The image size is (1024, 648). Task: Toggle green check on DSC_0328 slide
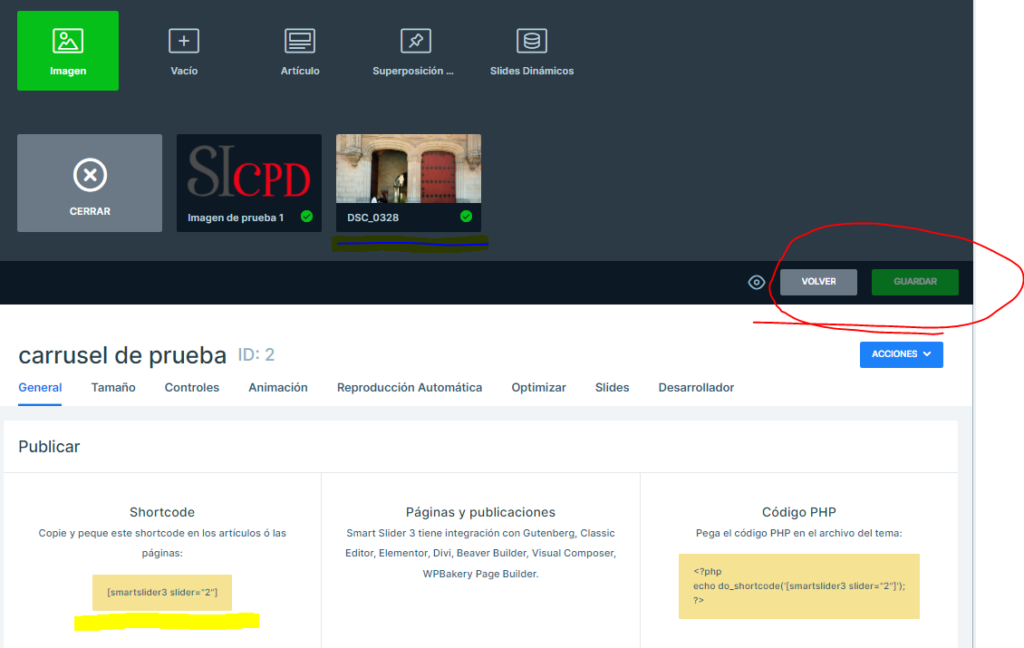coord(466,216)
